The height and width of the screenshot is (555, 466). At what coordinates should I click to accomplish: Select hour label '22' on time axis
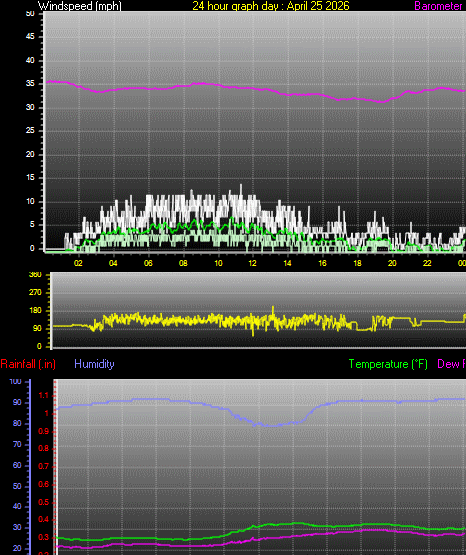pyautogui.click(x=427, y=263)
